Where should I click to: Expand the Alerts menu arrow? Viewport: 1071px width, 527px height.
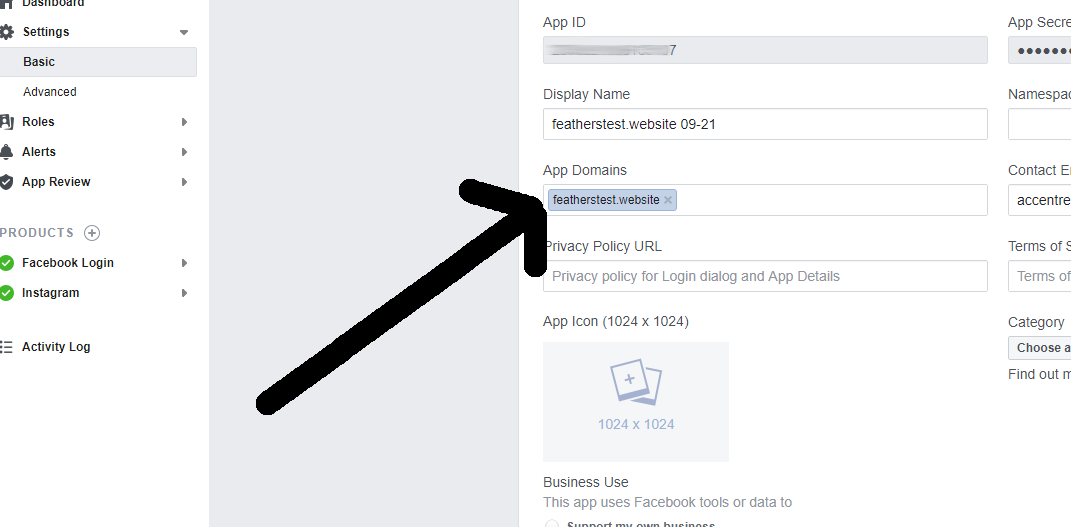[184, 152]
